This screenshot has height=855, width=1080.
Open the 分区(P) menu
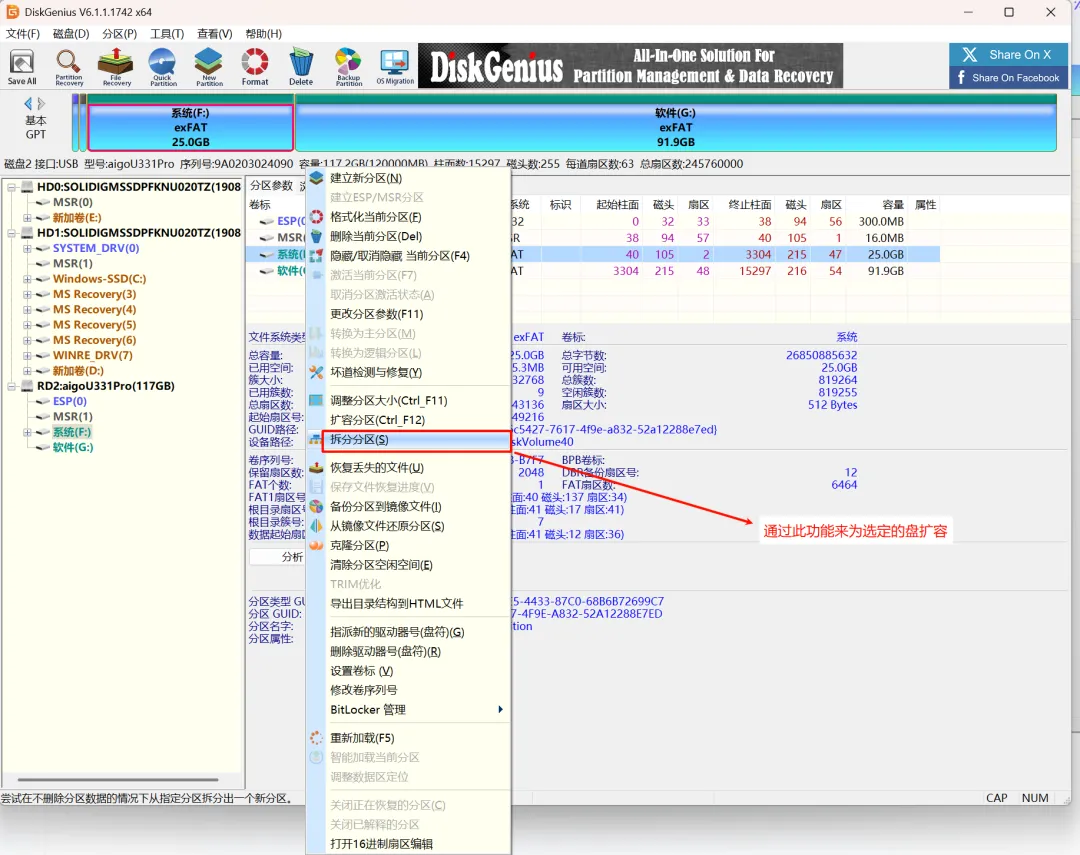tap(119, 34)
